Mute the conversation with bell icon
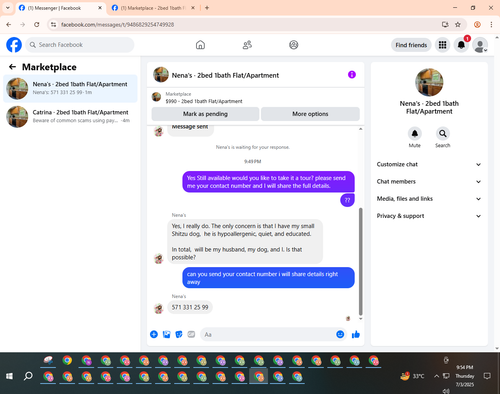 [x=415, y=134]
